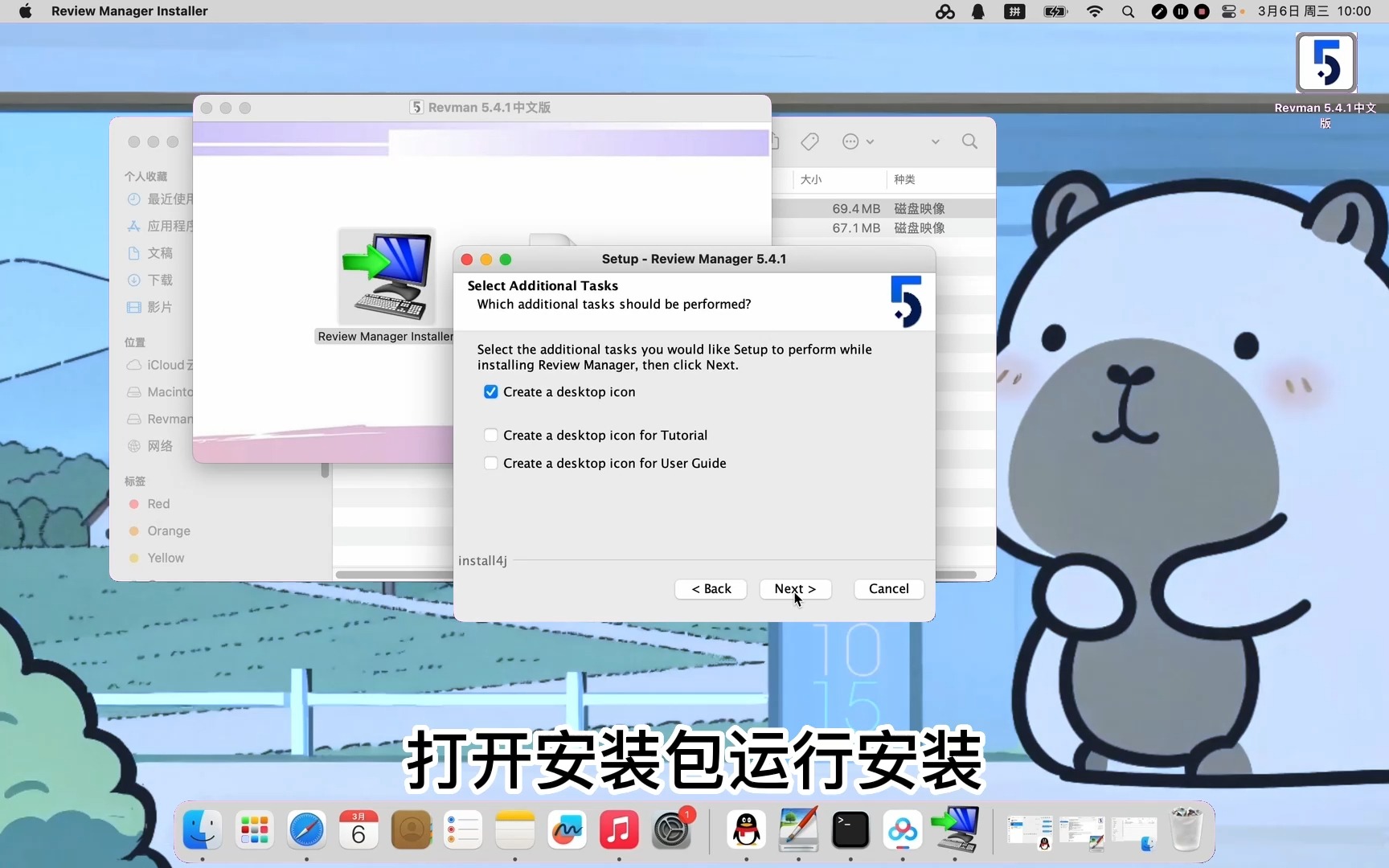Open the Review Manager Installer menu
Image resolution: width=1389 pixels, height=868 pixels.
pos(129,11)
